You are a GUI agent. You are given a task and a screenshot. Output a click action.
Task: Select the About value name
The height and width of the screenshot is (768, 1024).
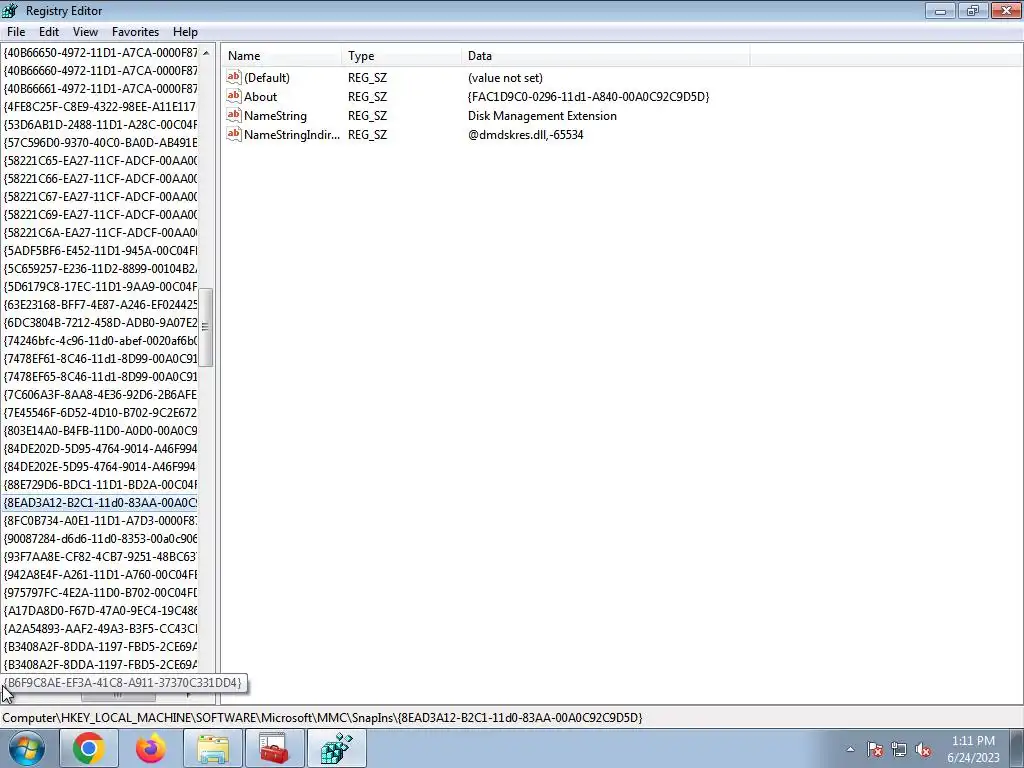click(x=260, y=97)
